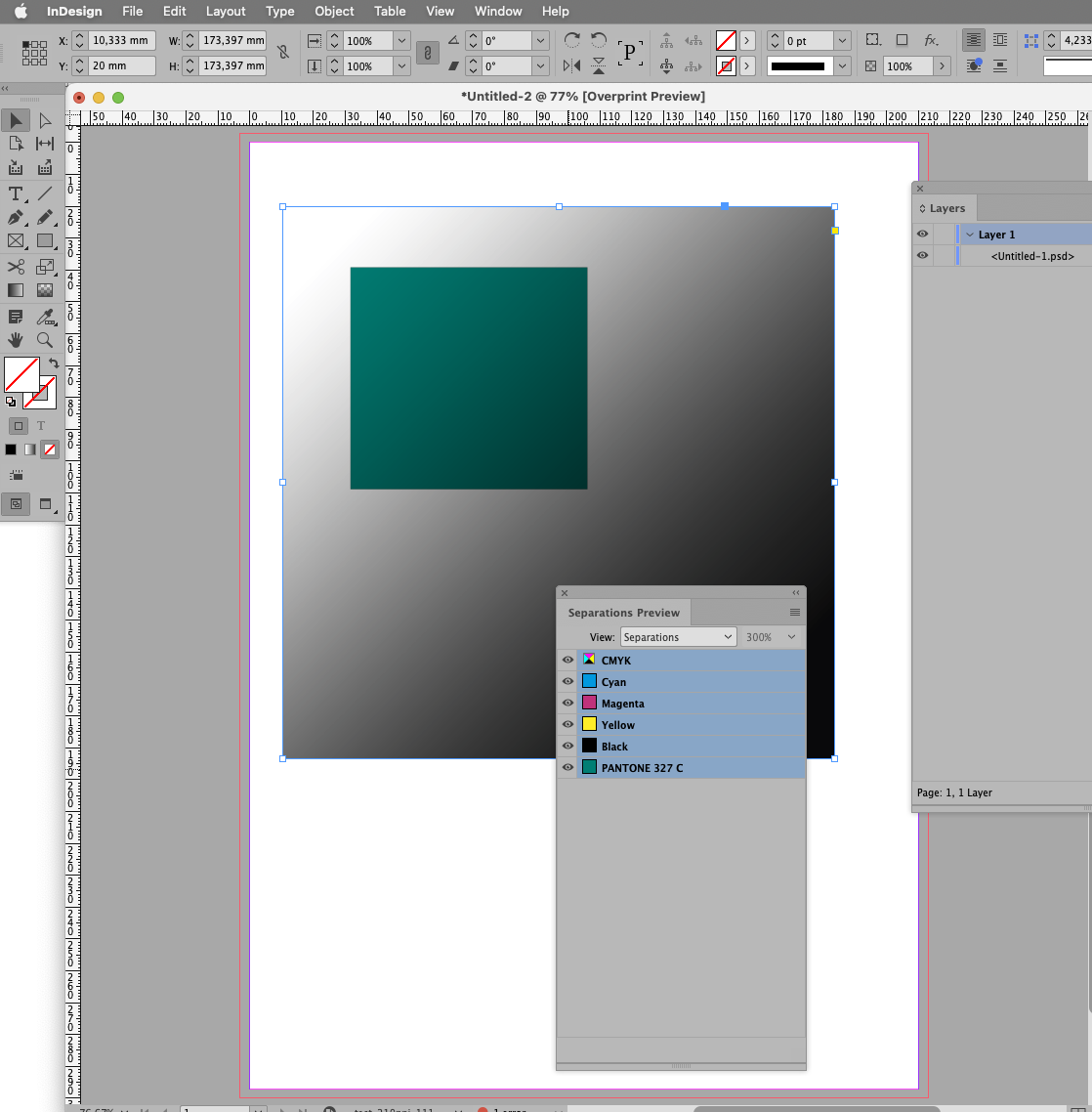Open the Separations View dropdown
The image size is (1092, 1112).
(x=678, y=637)
